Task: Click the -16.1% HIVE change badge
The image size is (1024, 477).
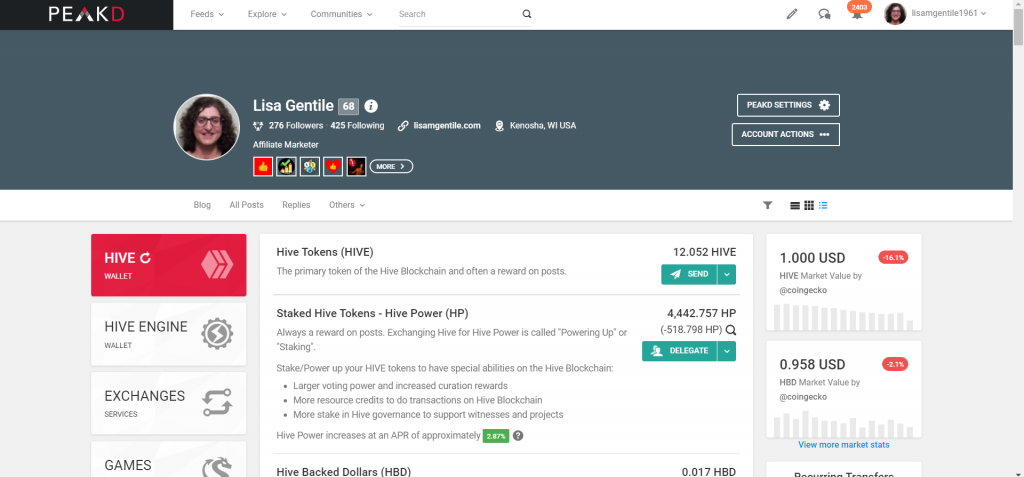Action: pyautogui.click(x=893, y=257)
